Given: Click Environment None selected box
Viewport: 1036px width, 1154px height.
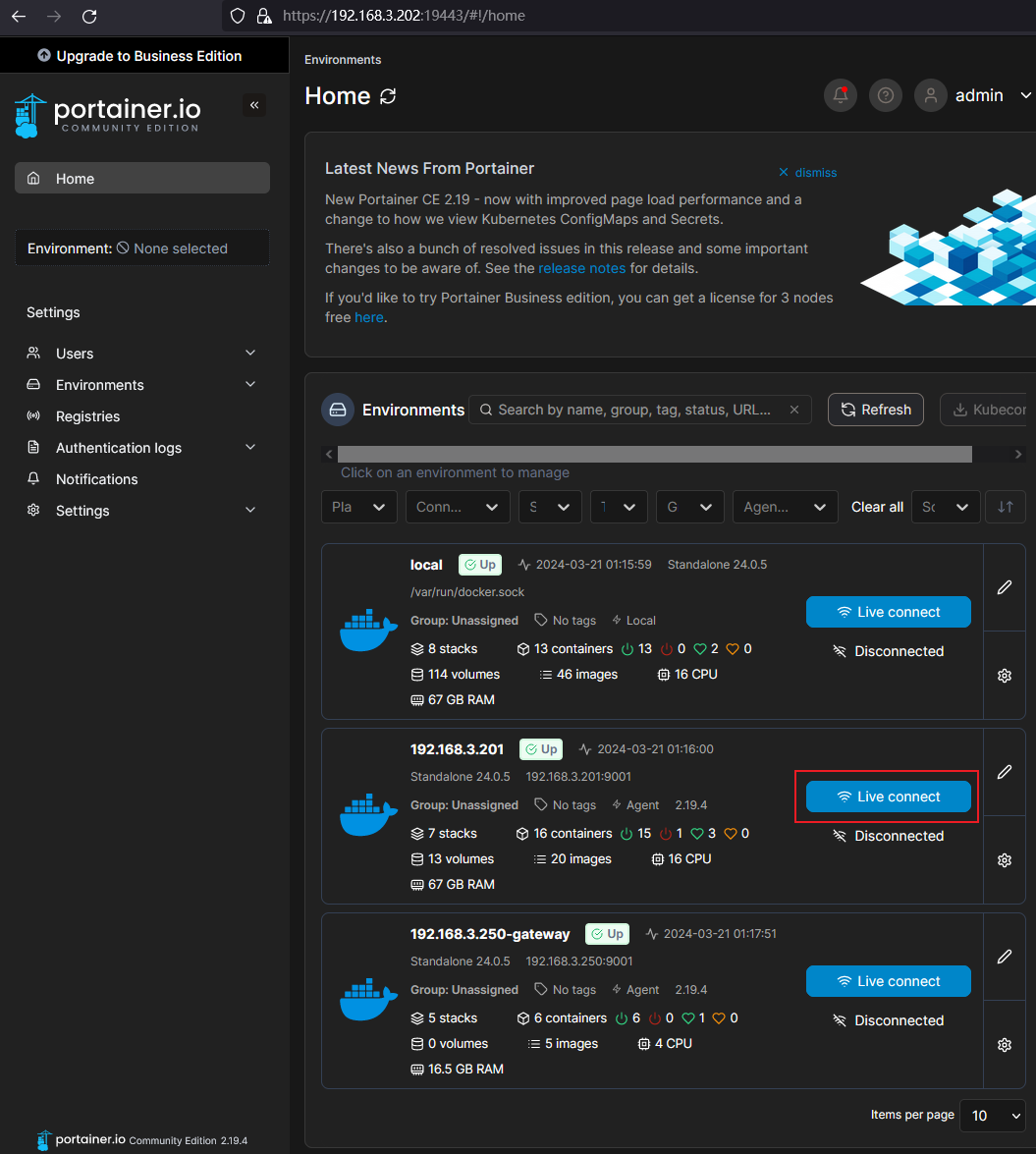Looking at the screenshot, I should coord(142,248).
